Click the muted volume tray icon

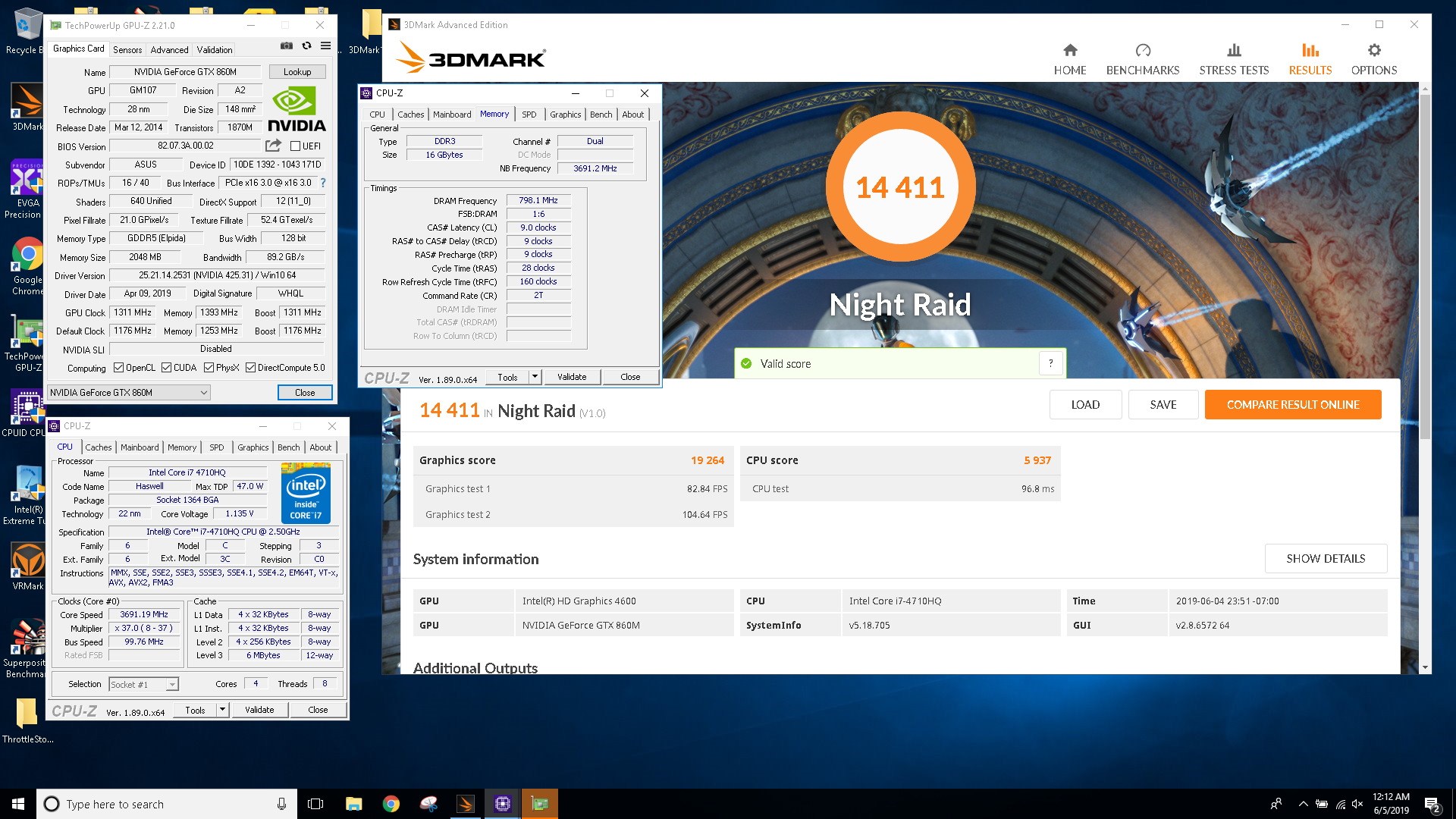point(1357,804)
